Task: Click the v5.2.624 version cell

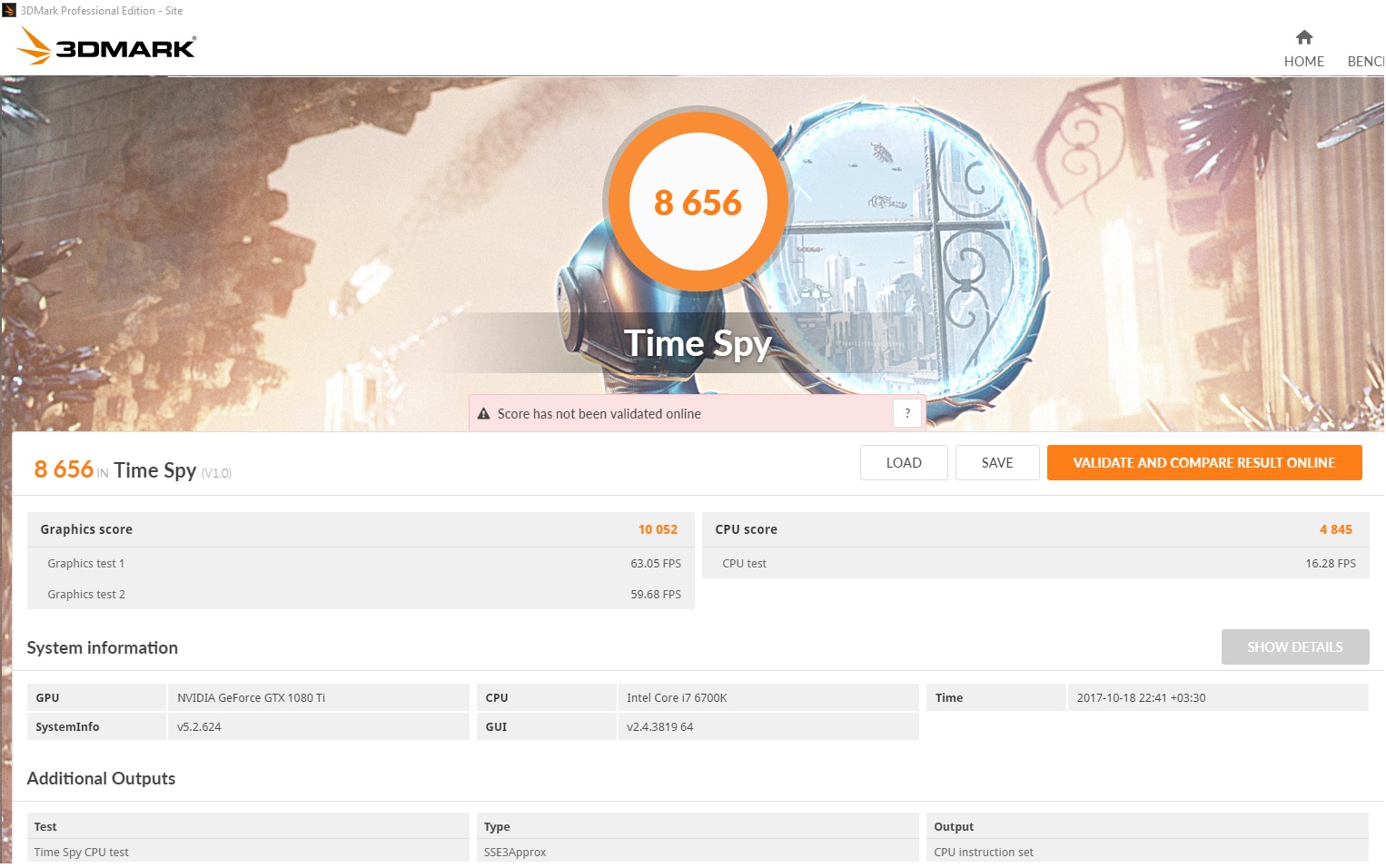Action: pos(319,726)
